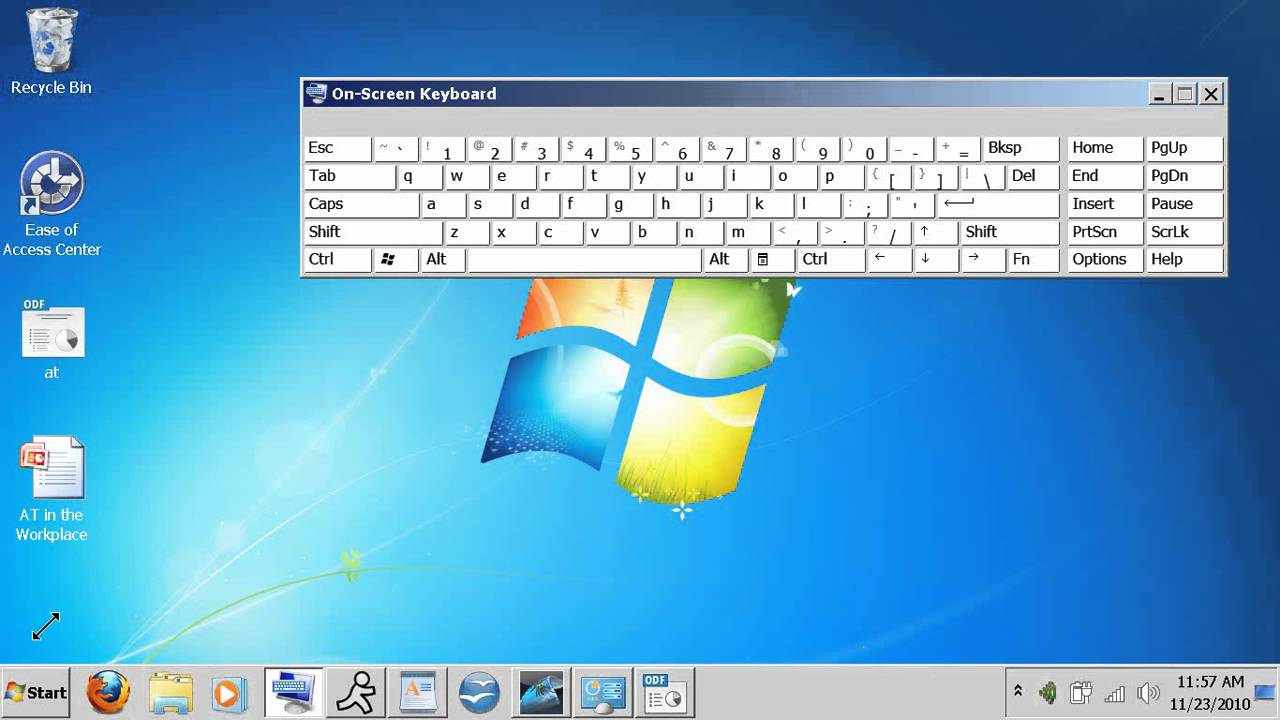This screenshot has height=720, width=1280.
Task: Click the left arrow key
Action: coord(889,260)
